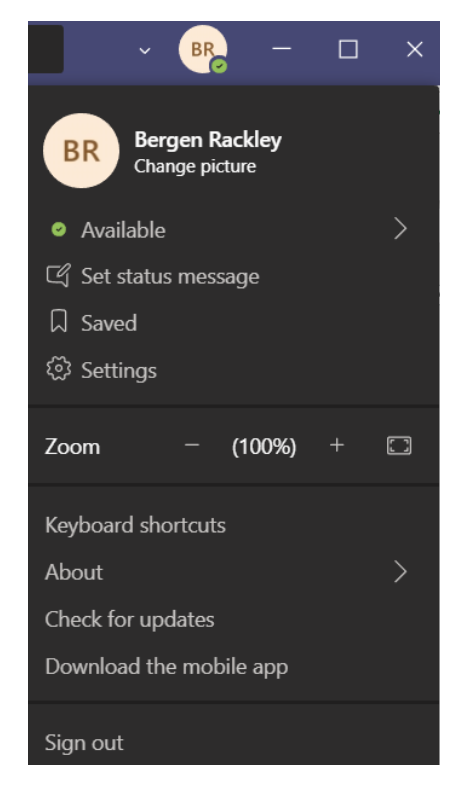Toggle the full screen zoom icon

399,446
